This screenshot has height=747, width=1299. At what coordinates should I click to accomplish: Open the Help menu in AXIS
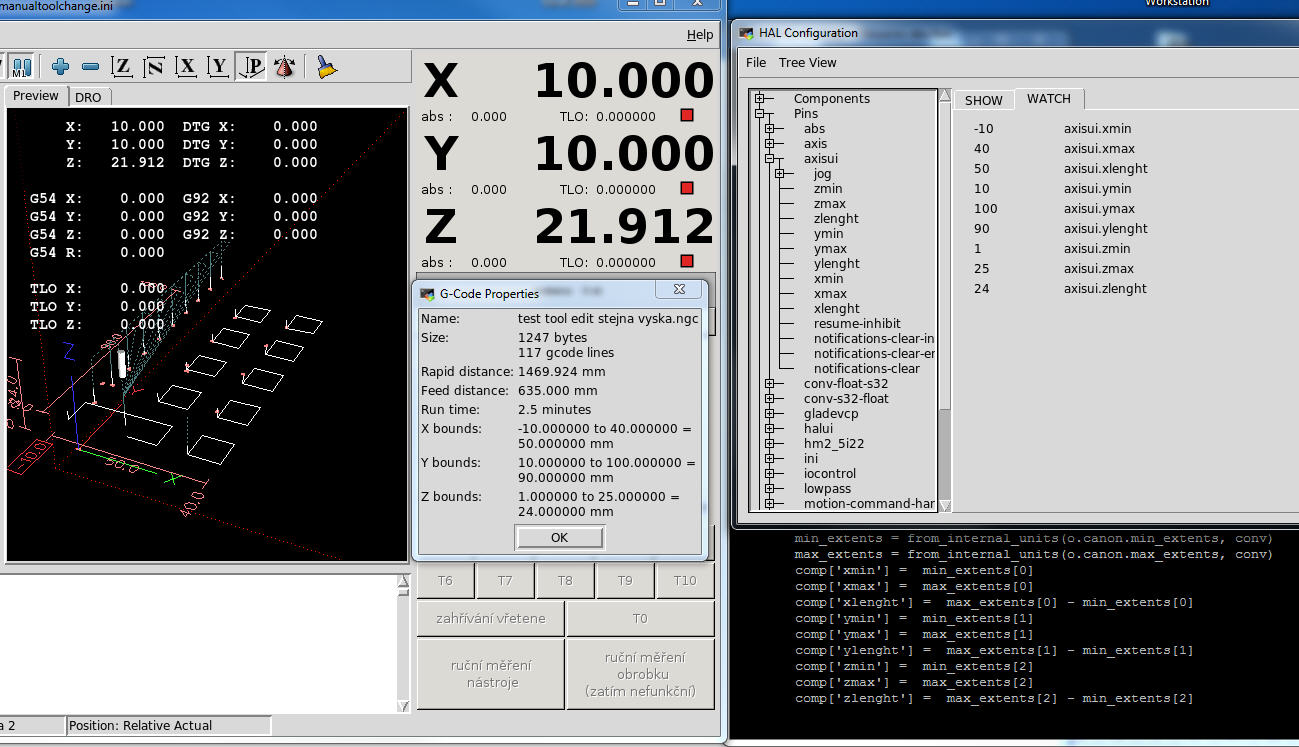point(700,35)
